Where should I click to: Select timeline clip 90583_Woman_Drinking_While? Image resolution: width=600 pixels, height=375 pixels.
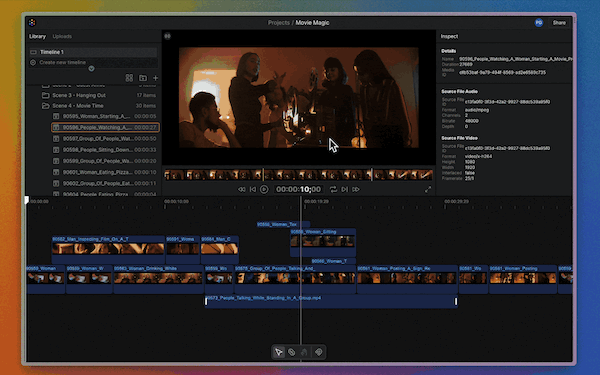[158, 279]
